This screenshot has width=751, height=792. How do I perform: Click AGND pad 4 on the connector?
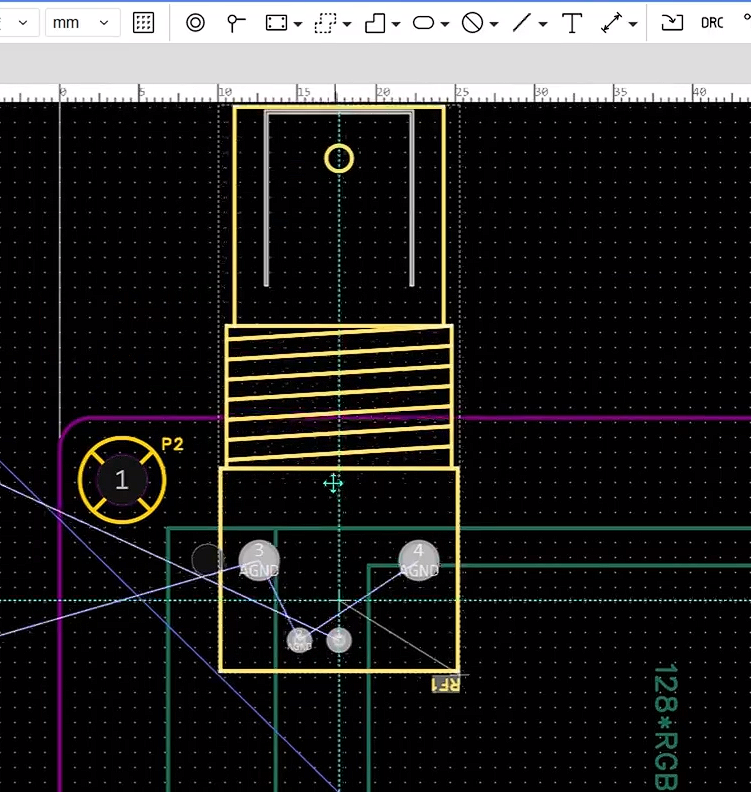pyautogui.click(x=418, y=560)
